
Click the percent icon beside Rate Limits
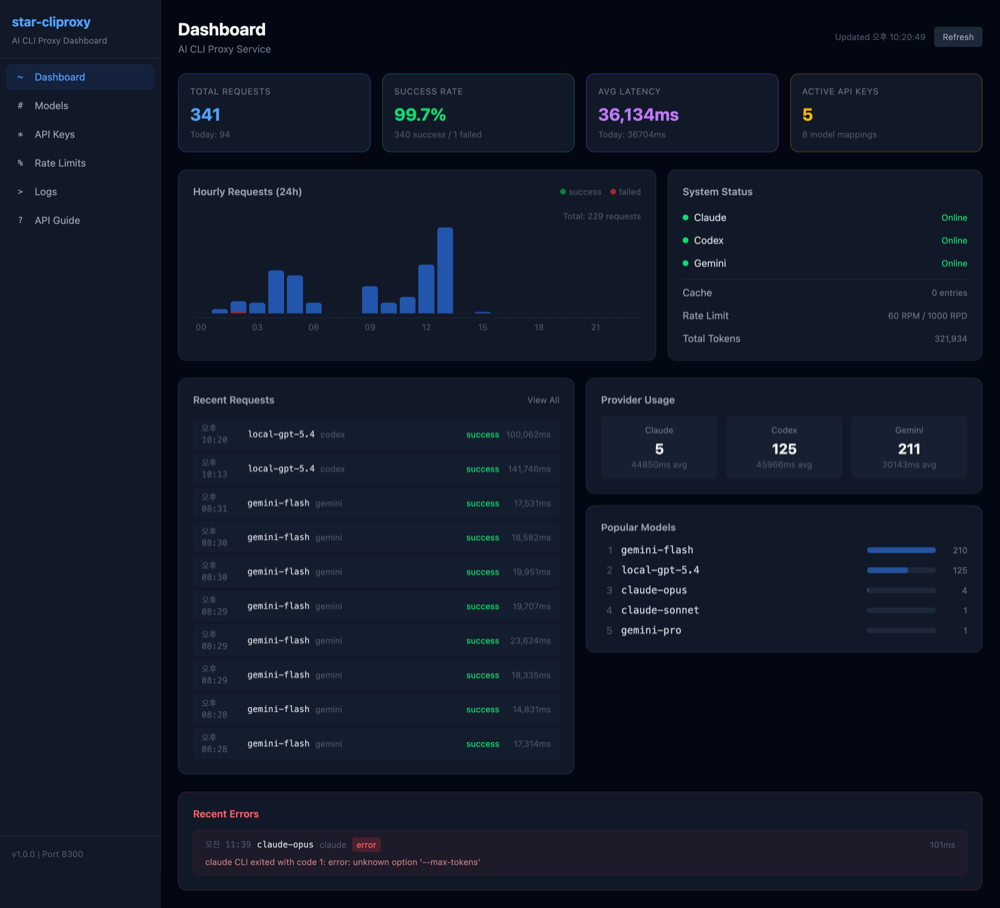click(20, 163)
